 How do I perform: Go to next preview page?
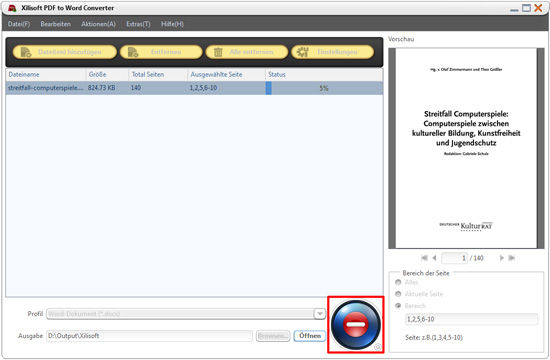click(502, 258)
